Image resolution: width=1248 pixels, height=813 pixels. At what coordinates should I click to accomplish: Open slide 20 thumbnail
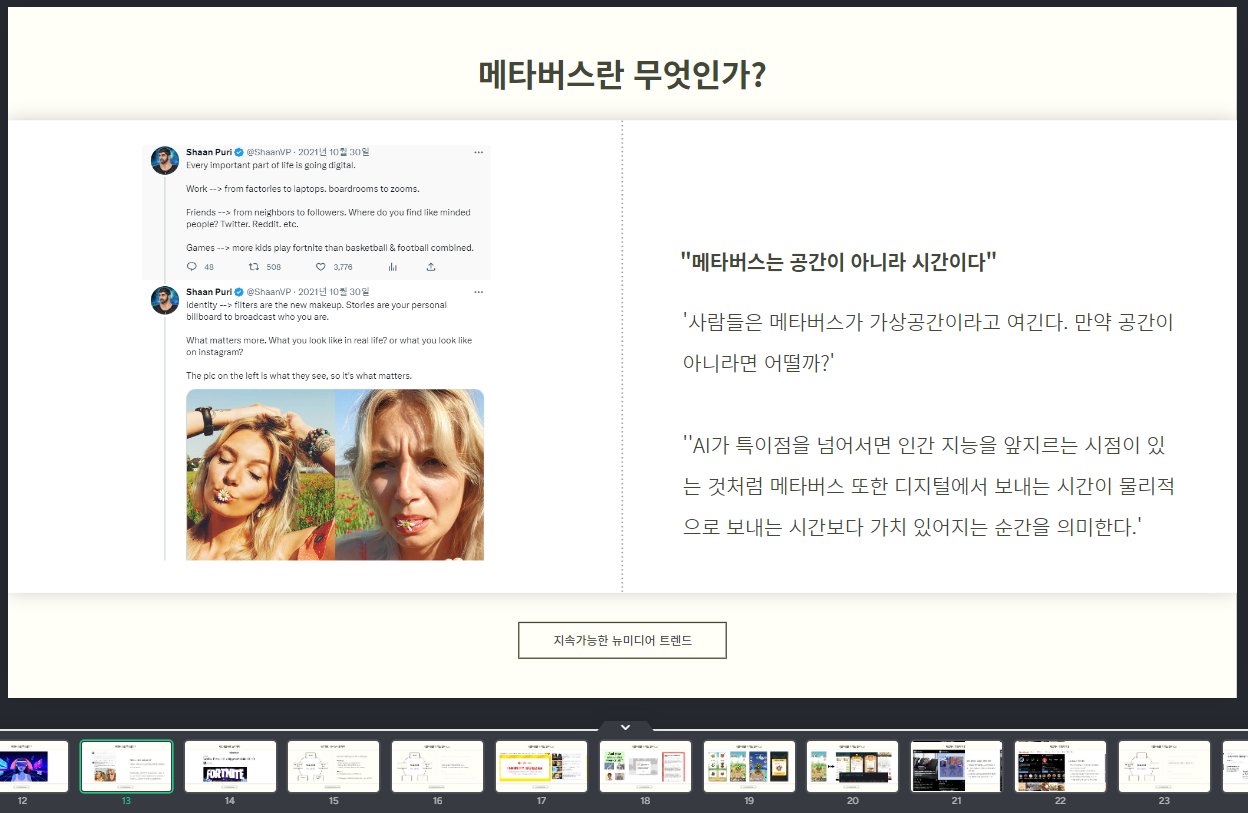click(x=853, y=767)
